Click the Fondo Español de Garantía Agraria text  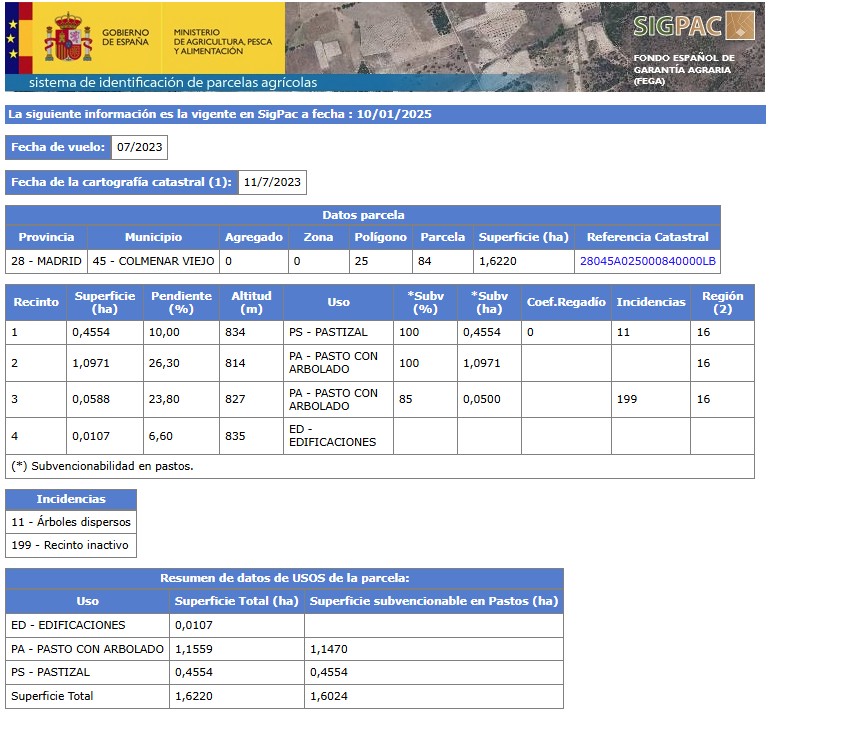pyautogui.click(x=684, y=69)
